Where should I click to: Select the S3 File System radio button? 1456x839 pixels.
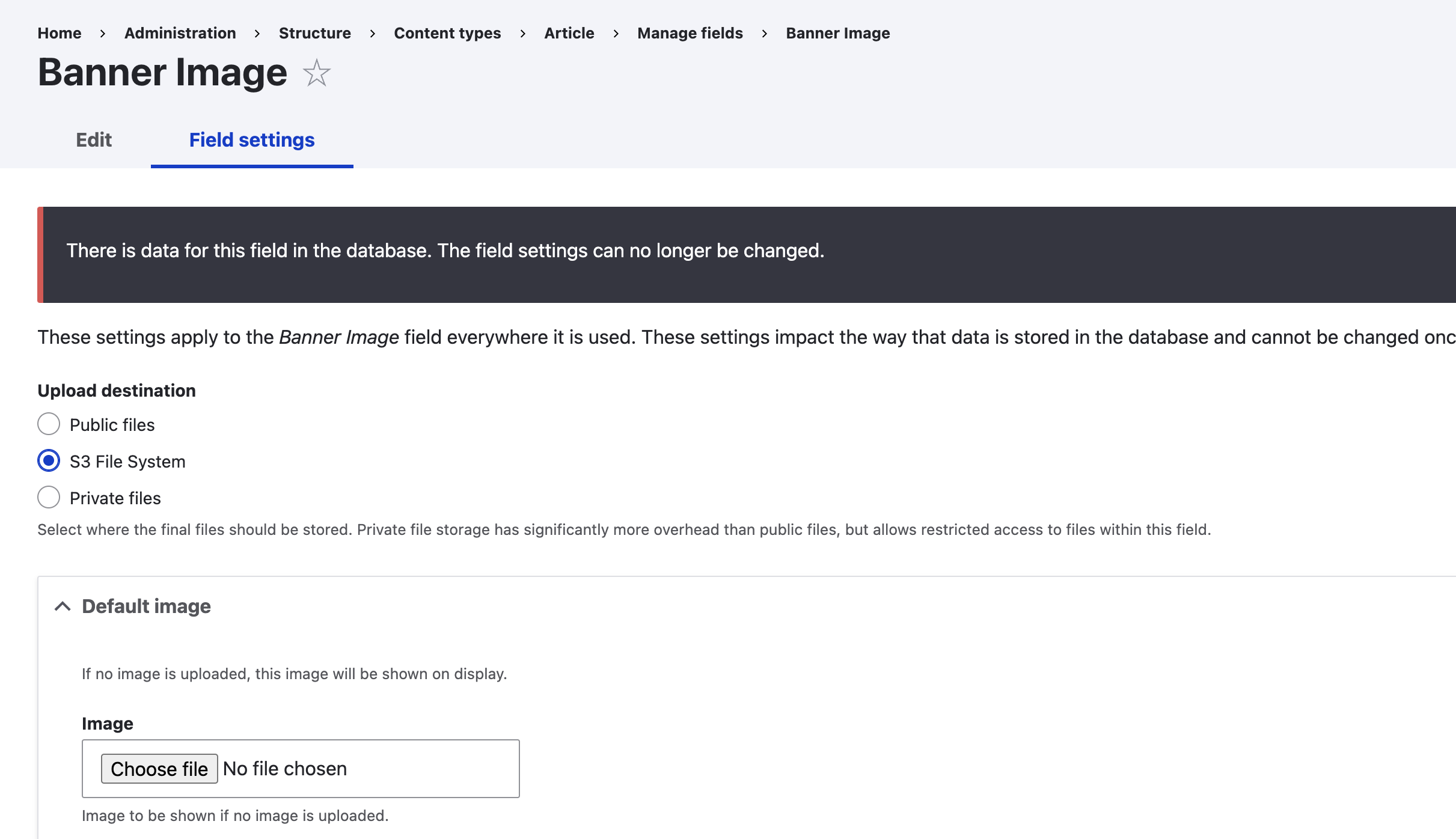[x=49, y=461]
